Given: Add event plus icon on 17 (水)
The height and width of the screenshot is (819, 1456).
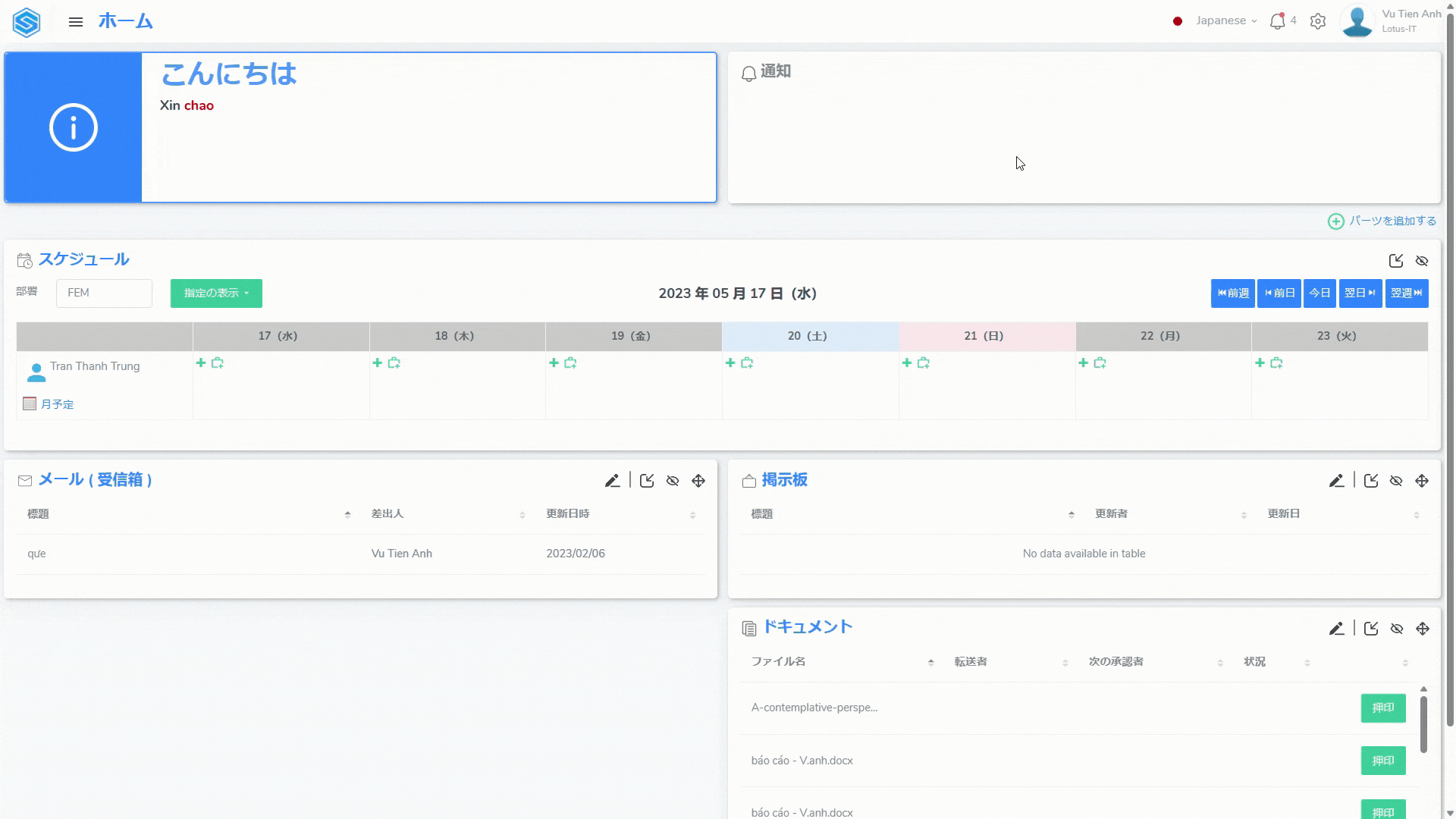Looking at the screenshot, I should coord(201,363).
